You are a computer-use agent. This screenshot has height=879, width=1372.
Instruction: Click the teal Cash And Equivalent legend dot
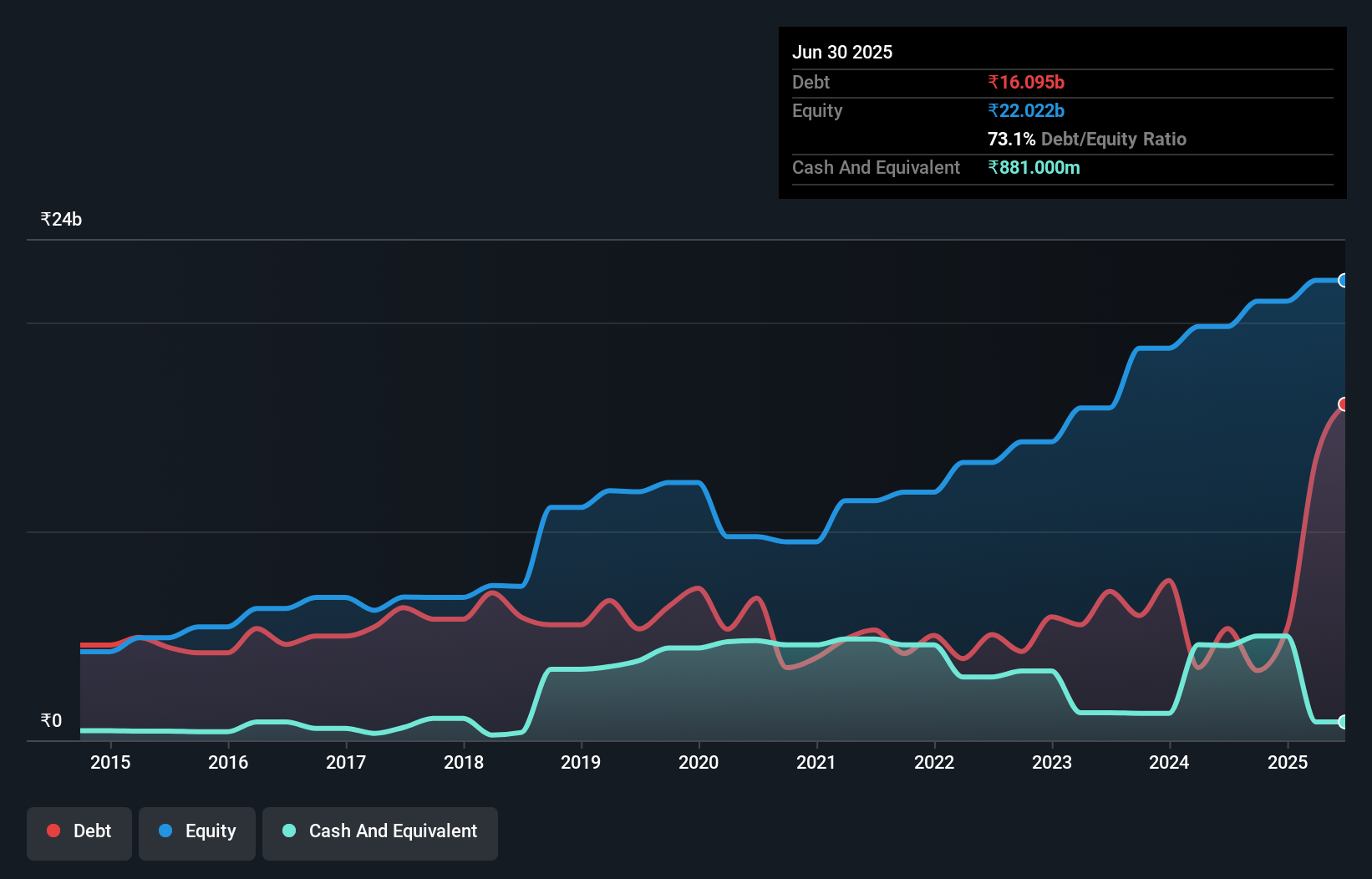coord(287,831)
